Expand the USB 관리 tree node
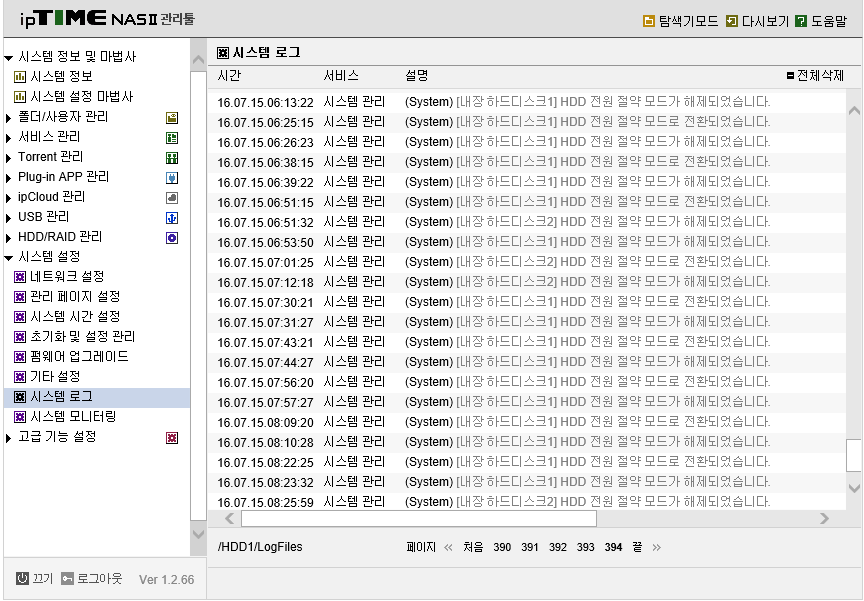 coord(8,218)
